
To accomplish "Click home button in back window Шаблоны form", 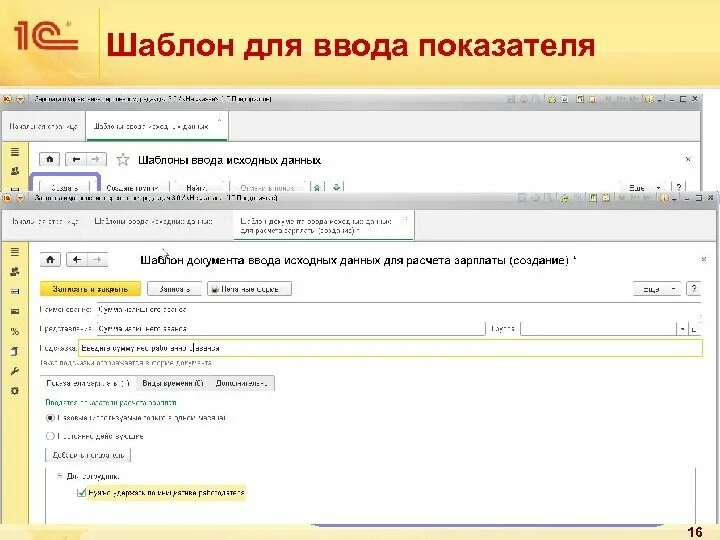I will pos(50,159).
